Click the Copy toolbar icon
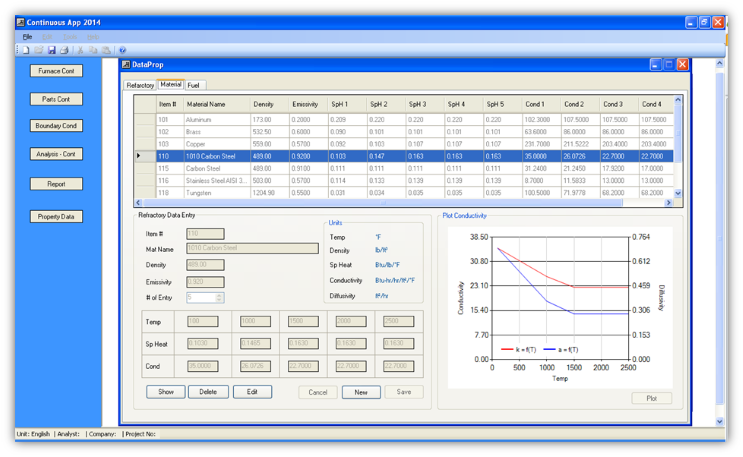Screen dimensions: 743x457 (93, 50)
